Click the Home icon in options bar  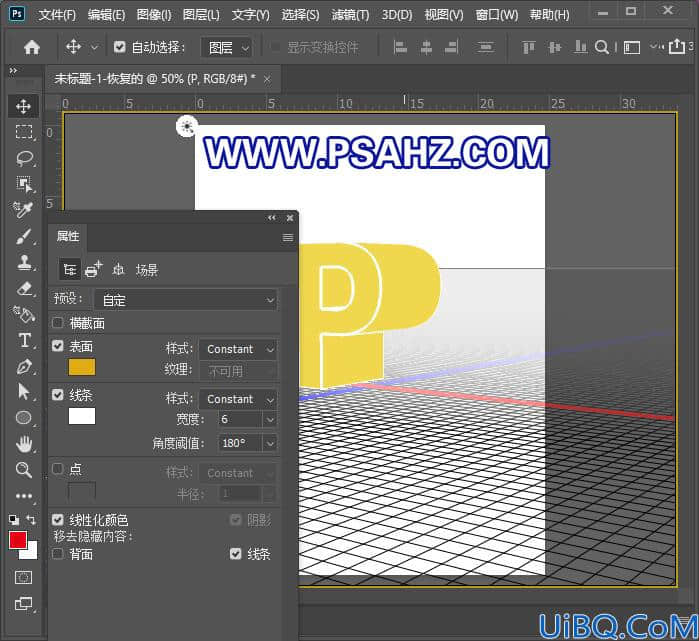click(x=32, y=47)
